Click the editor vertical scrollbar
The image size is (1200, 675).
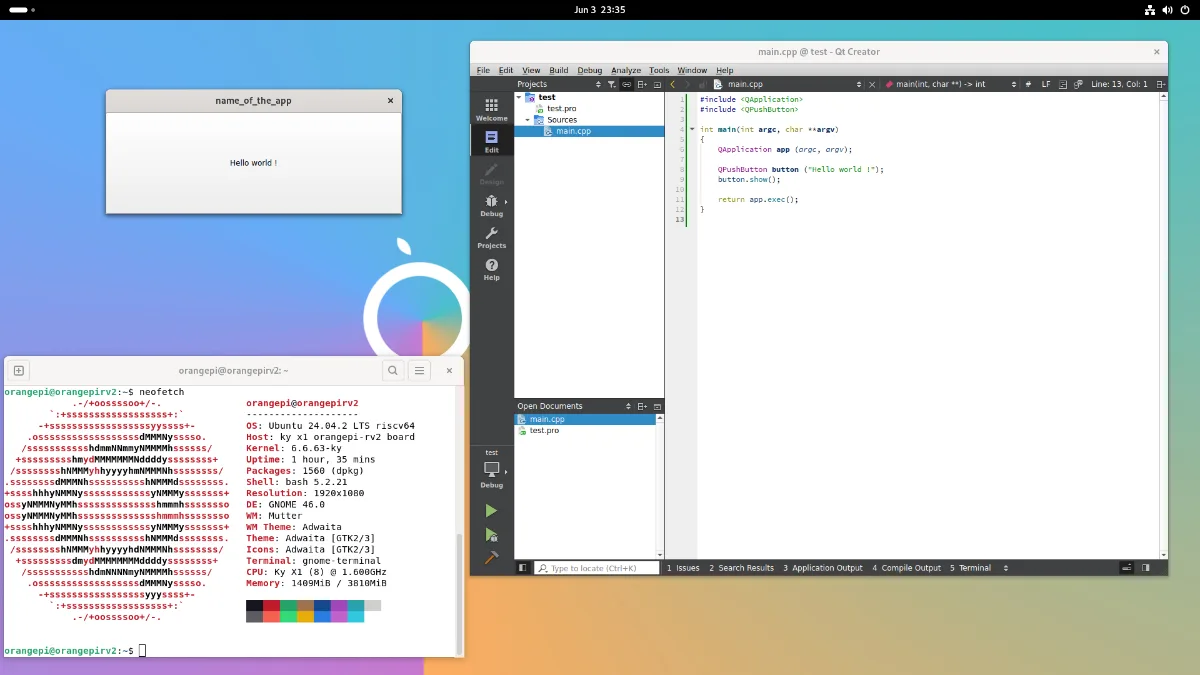(x=1163, y=325)
